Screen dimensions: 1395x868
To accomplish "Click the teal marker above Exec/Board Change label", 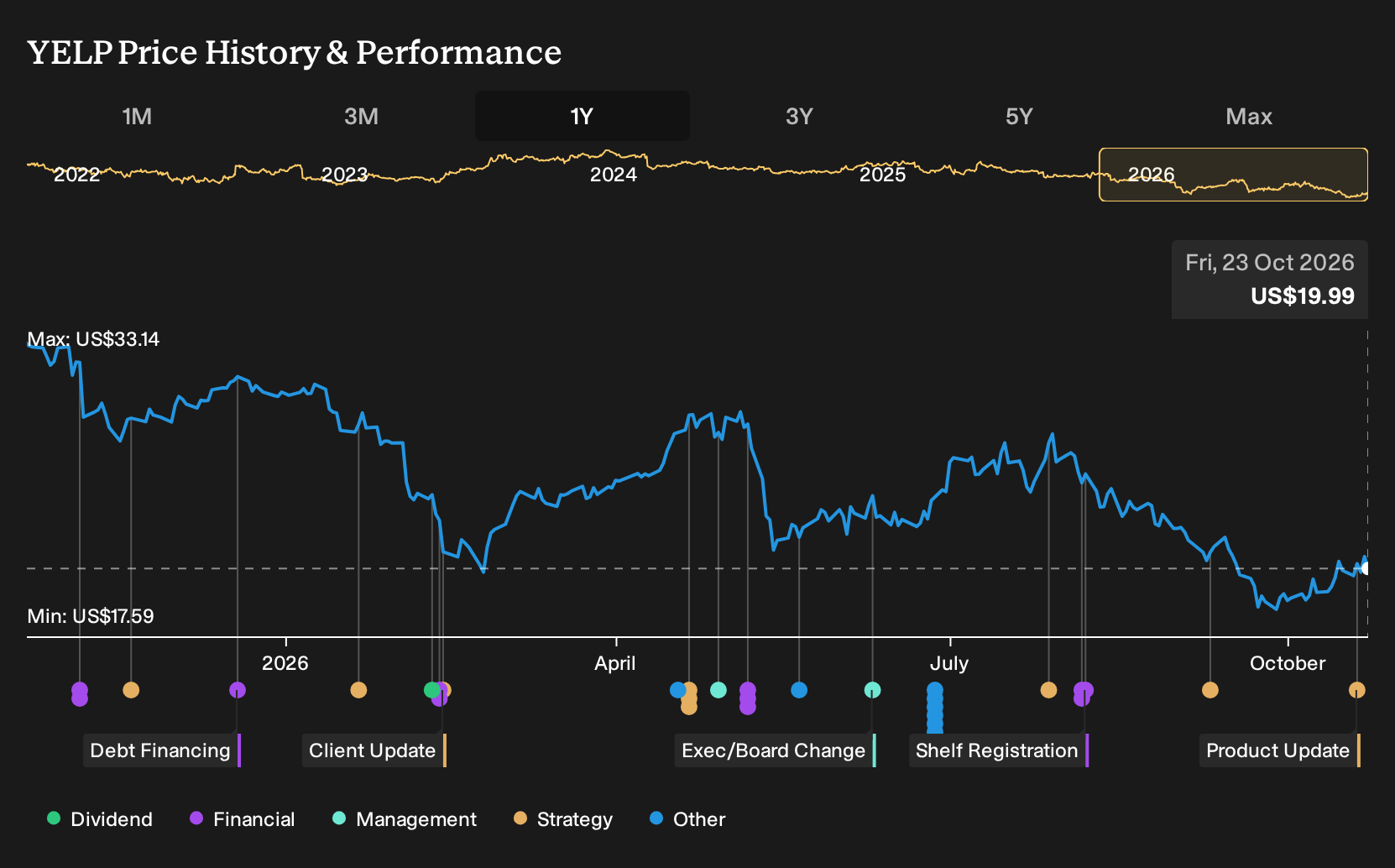I will point(873,690).
